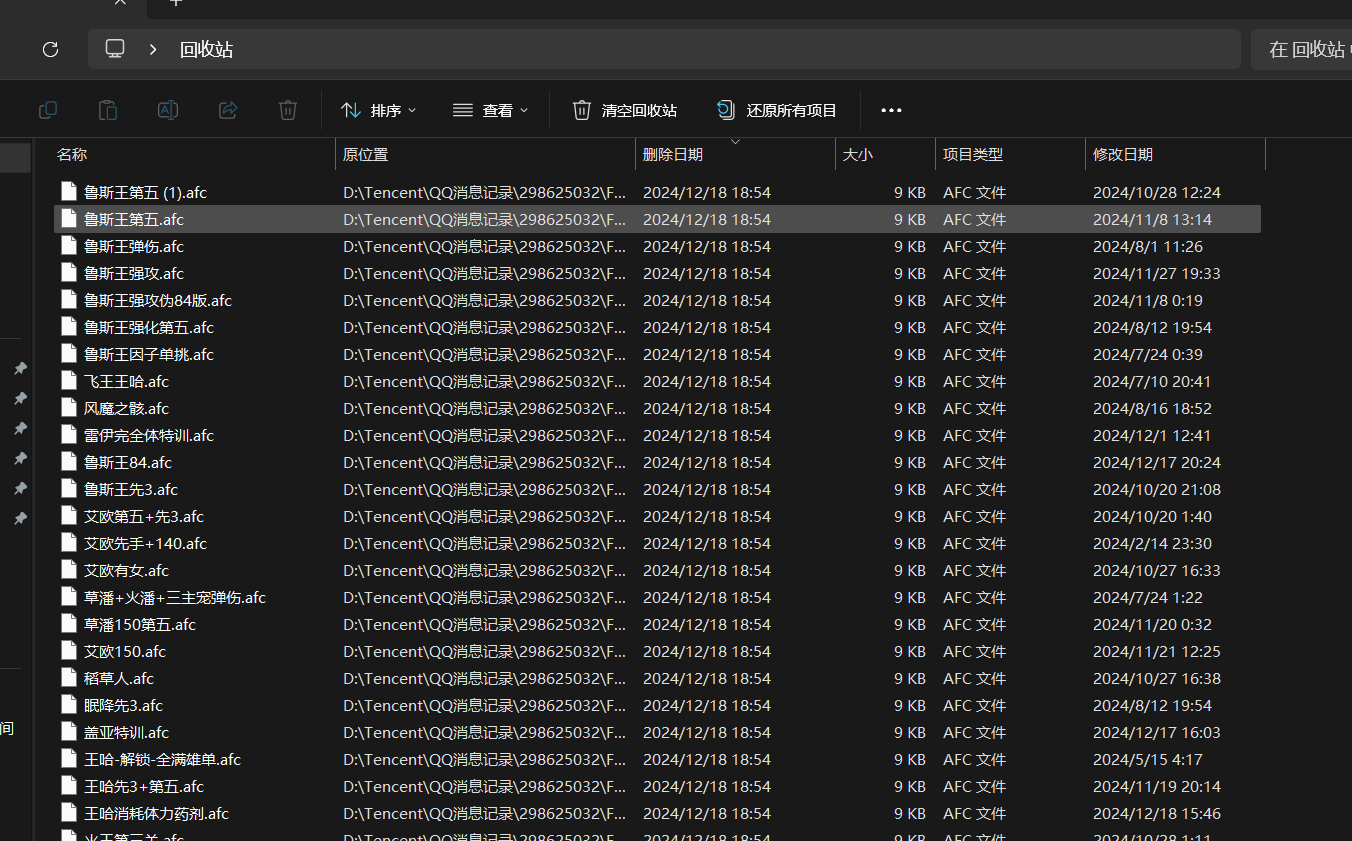Viewport: 1352px width, 841px height.
Task: Click the 还原所有项目 button
Action: point(777,110)
